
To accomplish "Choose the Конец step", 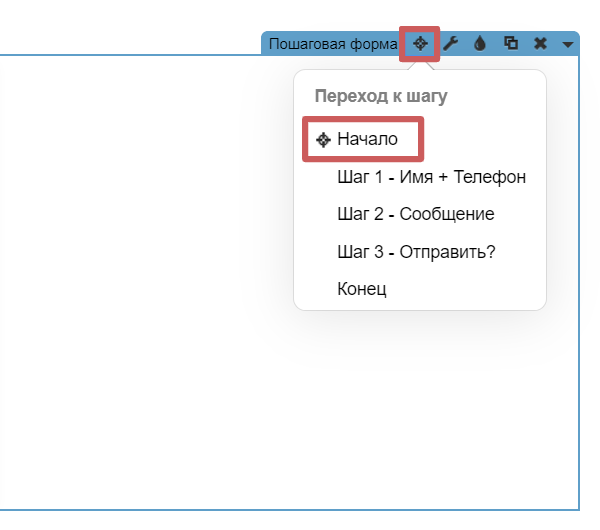I will coord(361,289).
